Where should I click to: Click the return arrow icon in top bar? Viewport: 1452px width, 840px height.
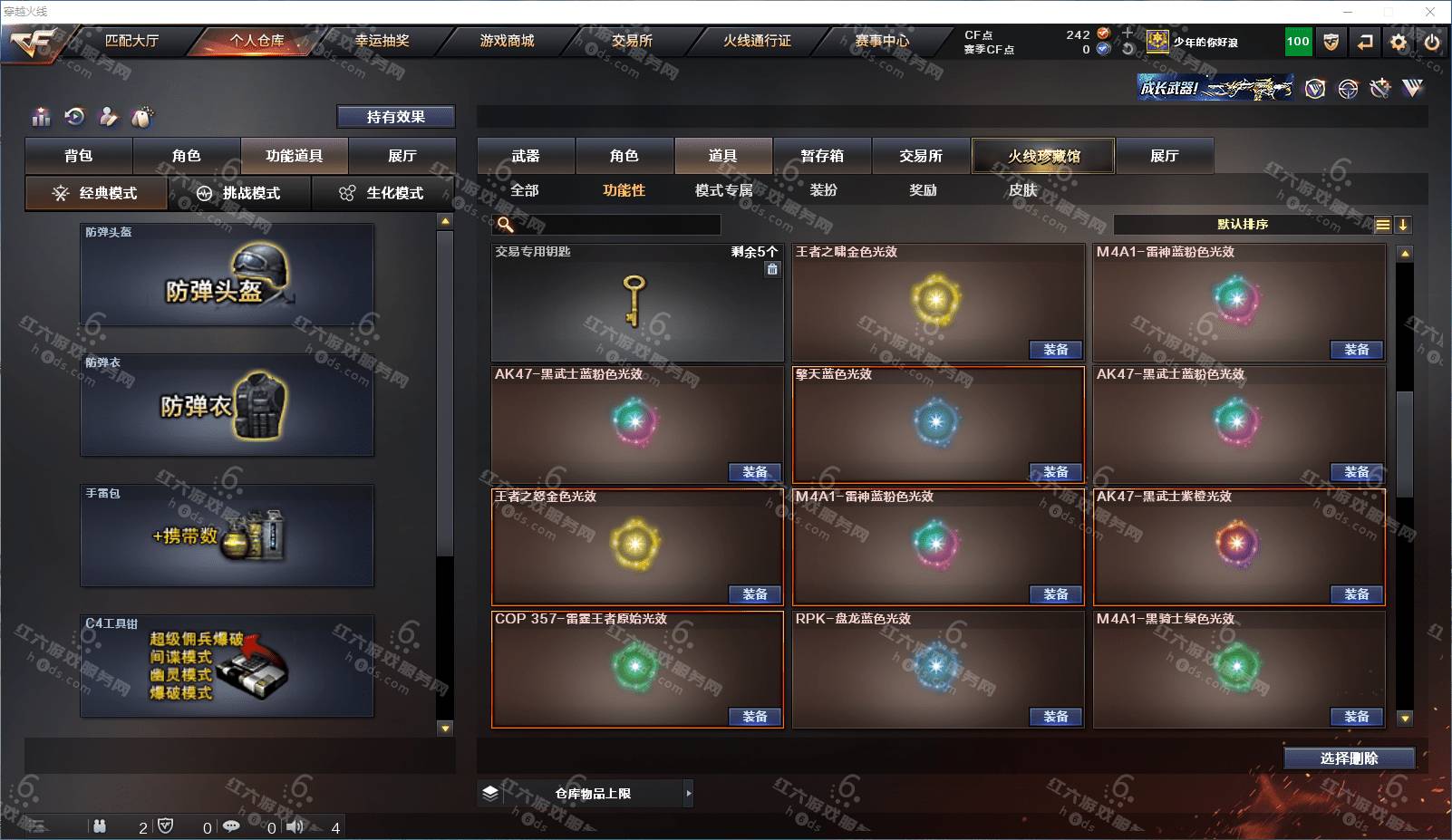click(1365, 42)
